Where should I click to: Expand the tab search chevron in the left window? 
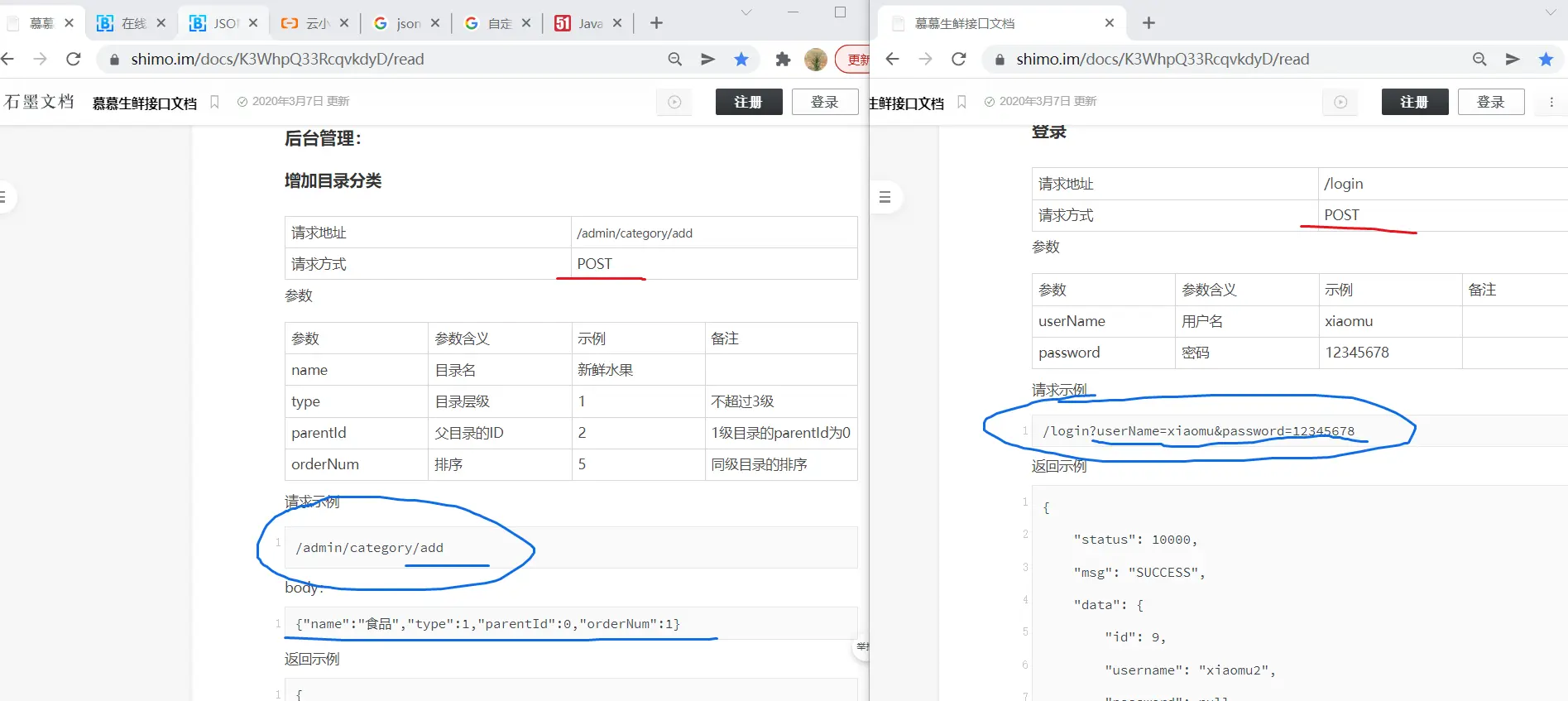(746, 12)
